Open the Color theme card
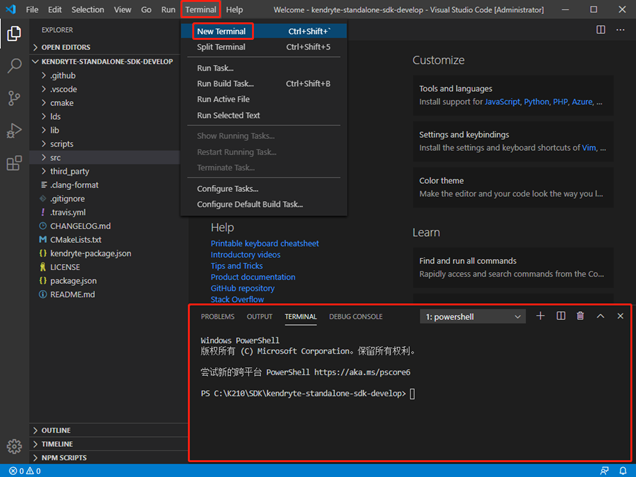636x477 pixels. [x=513, y=187]
